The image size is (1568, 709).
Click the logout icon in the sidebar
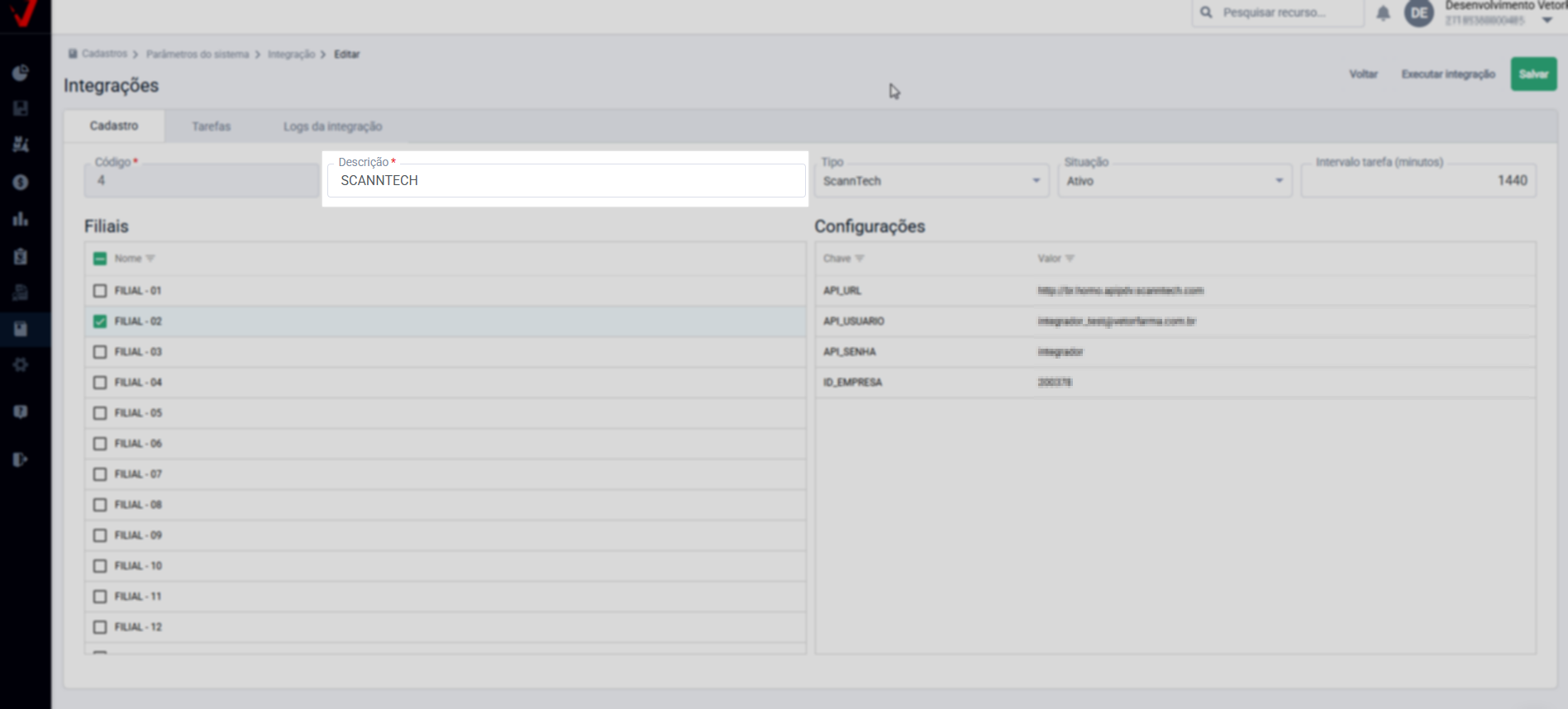click(x=21, y=459)
